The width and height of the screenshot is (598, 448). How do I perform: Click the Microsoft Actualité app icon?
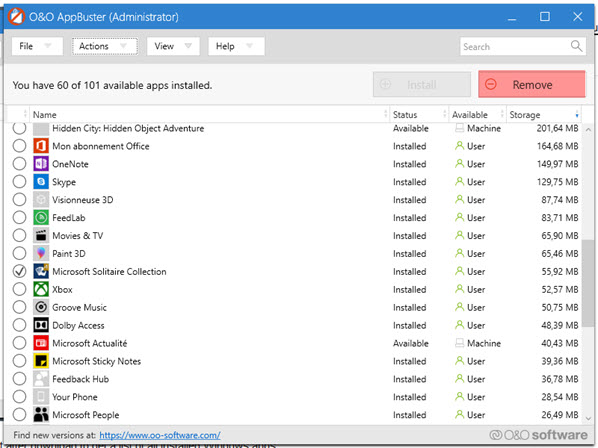(x=41, y=343)
